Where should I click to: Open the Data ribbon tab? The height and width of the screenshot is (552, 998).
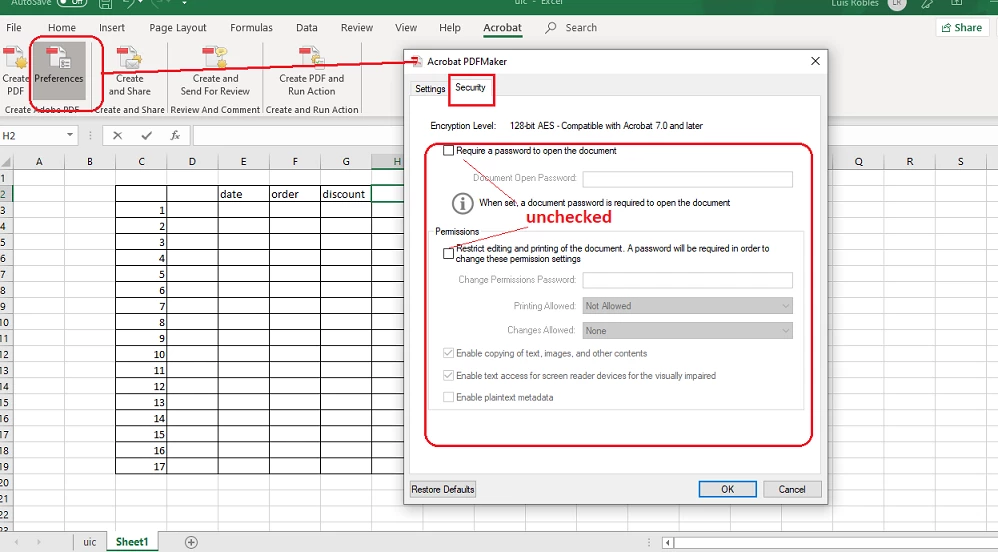point(307,27)
